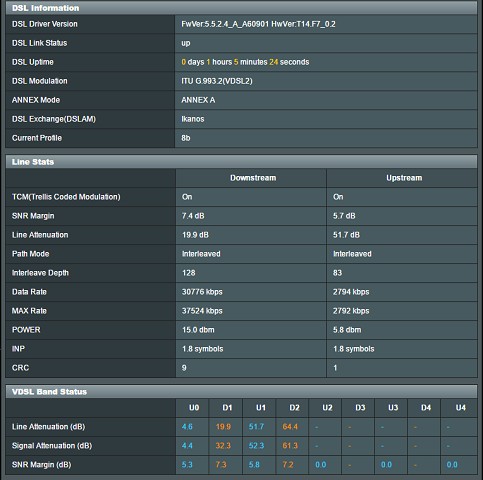The height and width of the screenshot is (480, 483).
Task: Select the D2 band column header
Action: coord(294,408)
